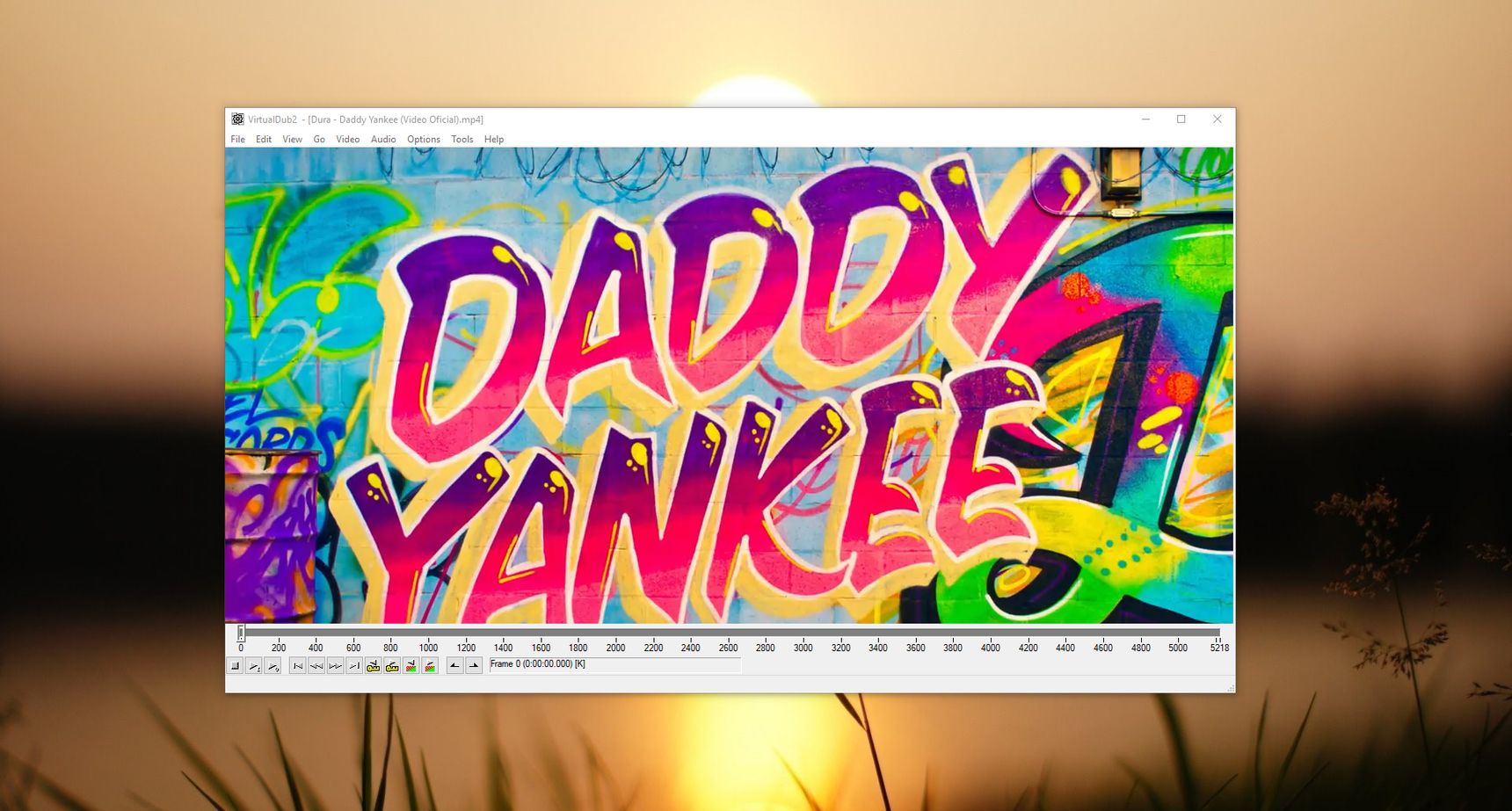This screenshot has height=811, width=1512.
Task: Open the Video menu
Action: [x=348, y=140]
